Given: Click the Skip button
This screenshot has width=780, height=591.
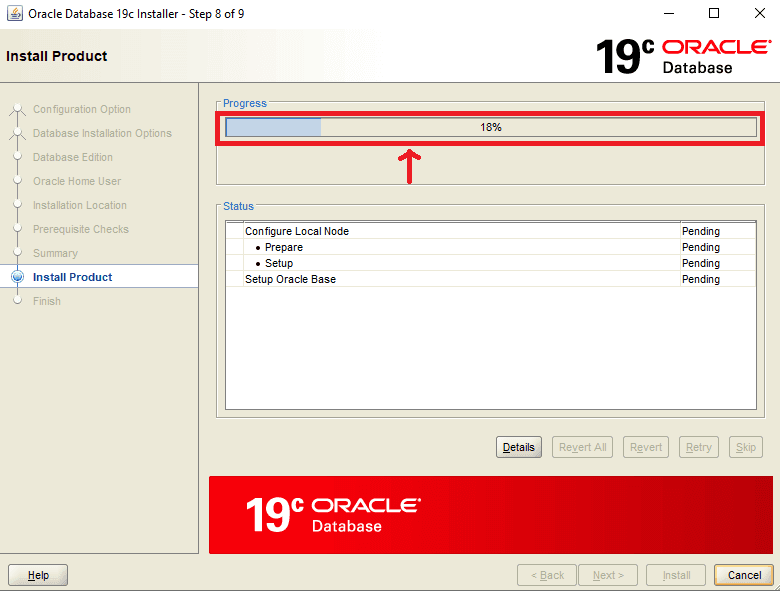Looking at the screenshot, I should click(746, 447).
